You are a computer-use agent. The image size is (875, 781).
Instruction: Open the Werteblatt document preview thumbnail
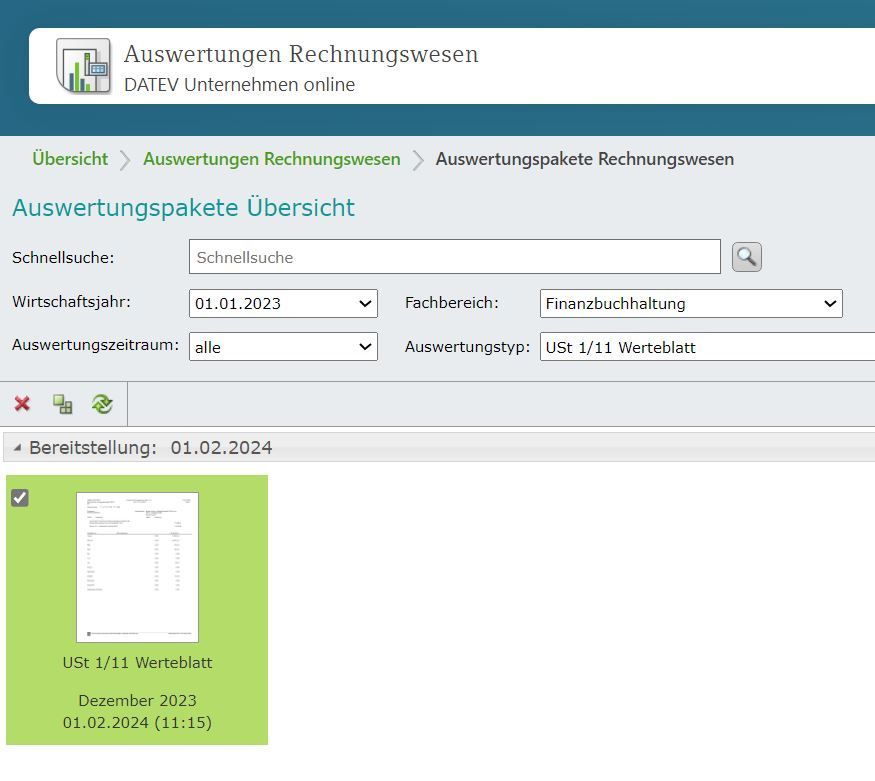[137, 566]
